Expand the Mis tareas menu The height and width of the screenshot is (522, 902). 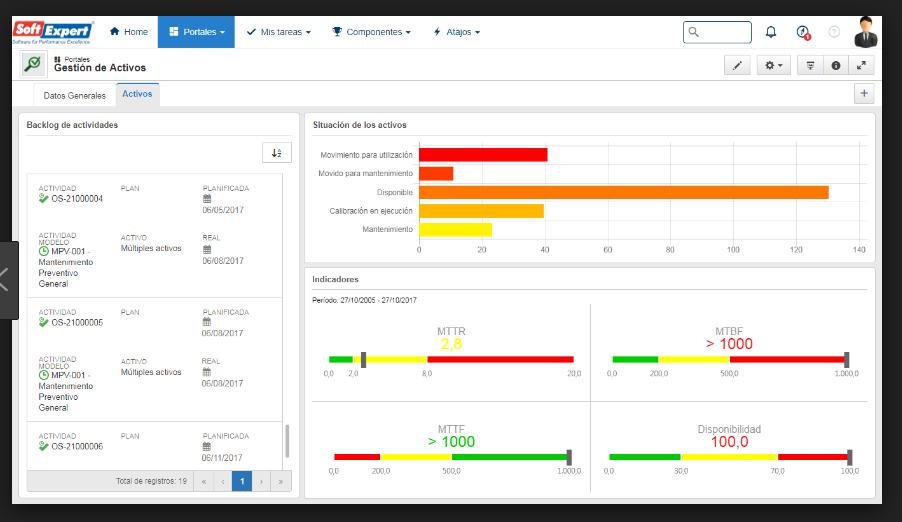pyautogui.click(x=278, y=32)
